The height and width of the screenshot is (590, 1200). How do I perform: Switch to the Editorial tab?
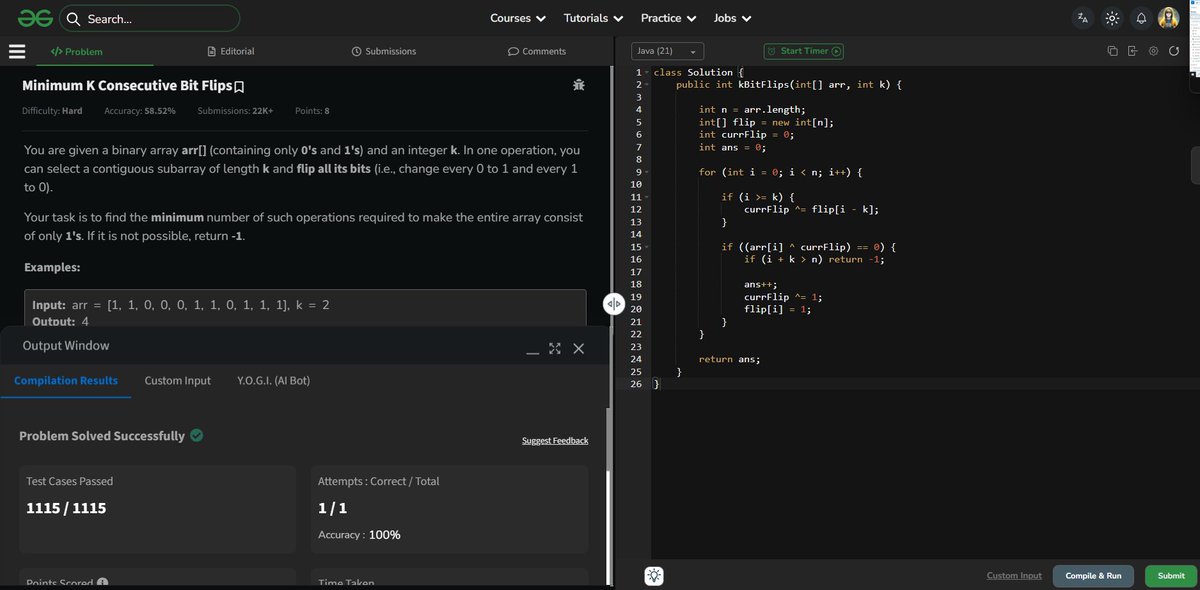230,51
